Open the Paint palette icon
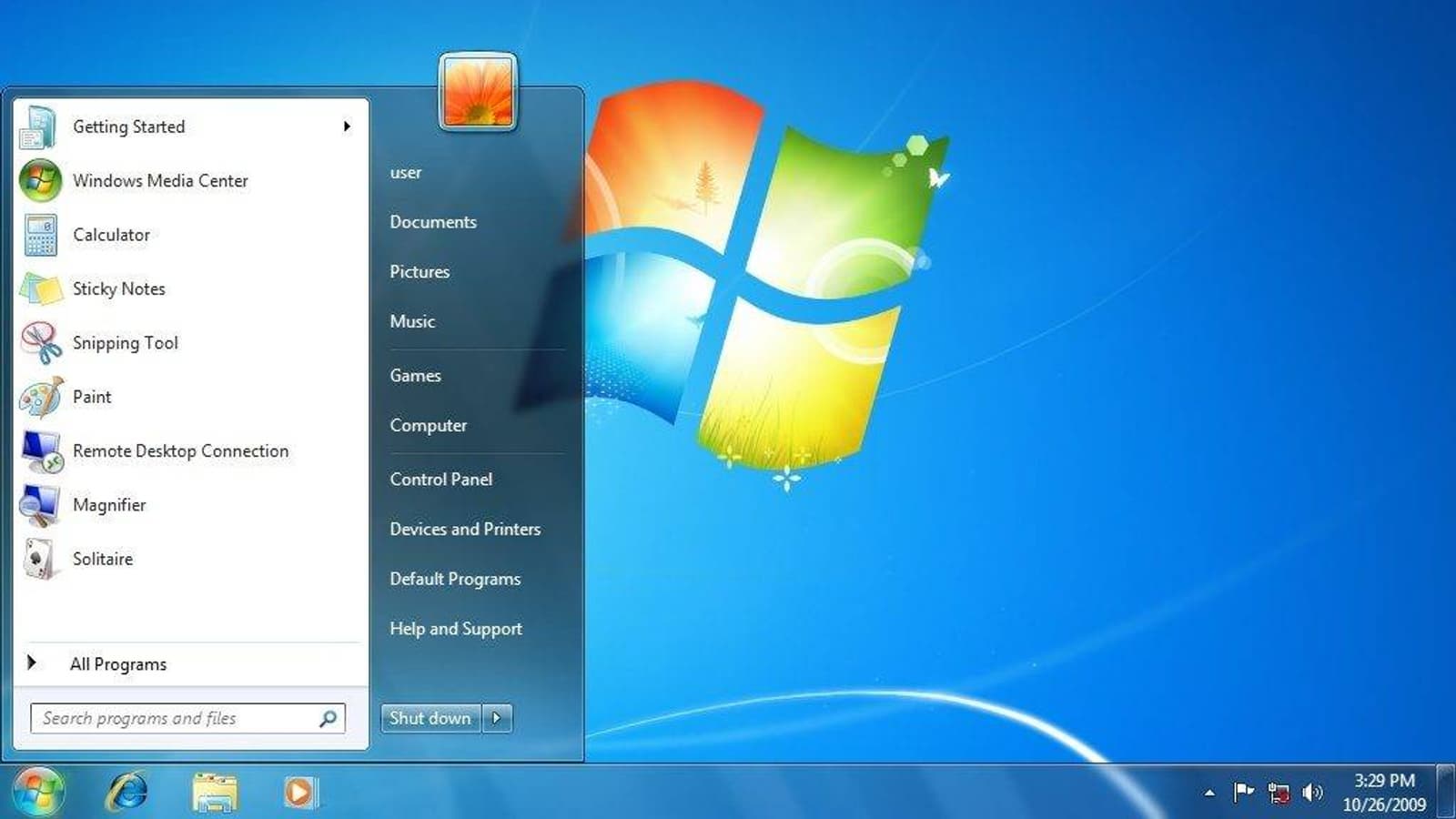This screenshot has height=819, width=1456. [x=41, y=397]
